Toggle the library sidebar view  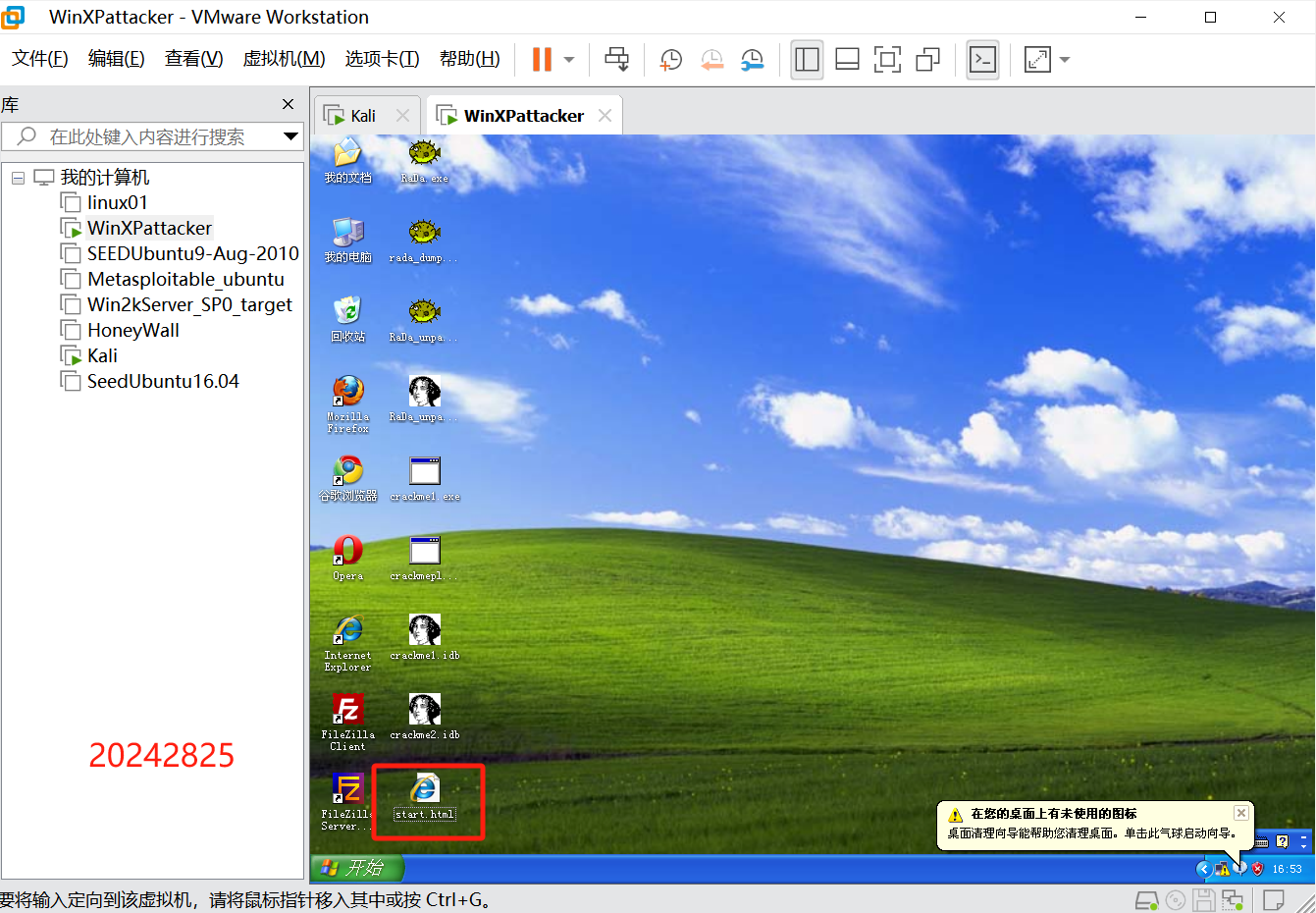point(807,60)
